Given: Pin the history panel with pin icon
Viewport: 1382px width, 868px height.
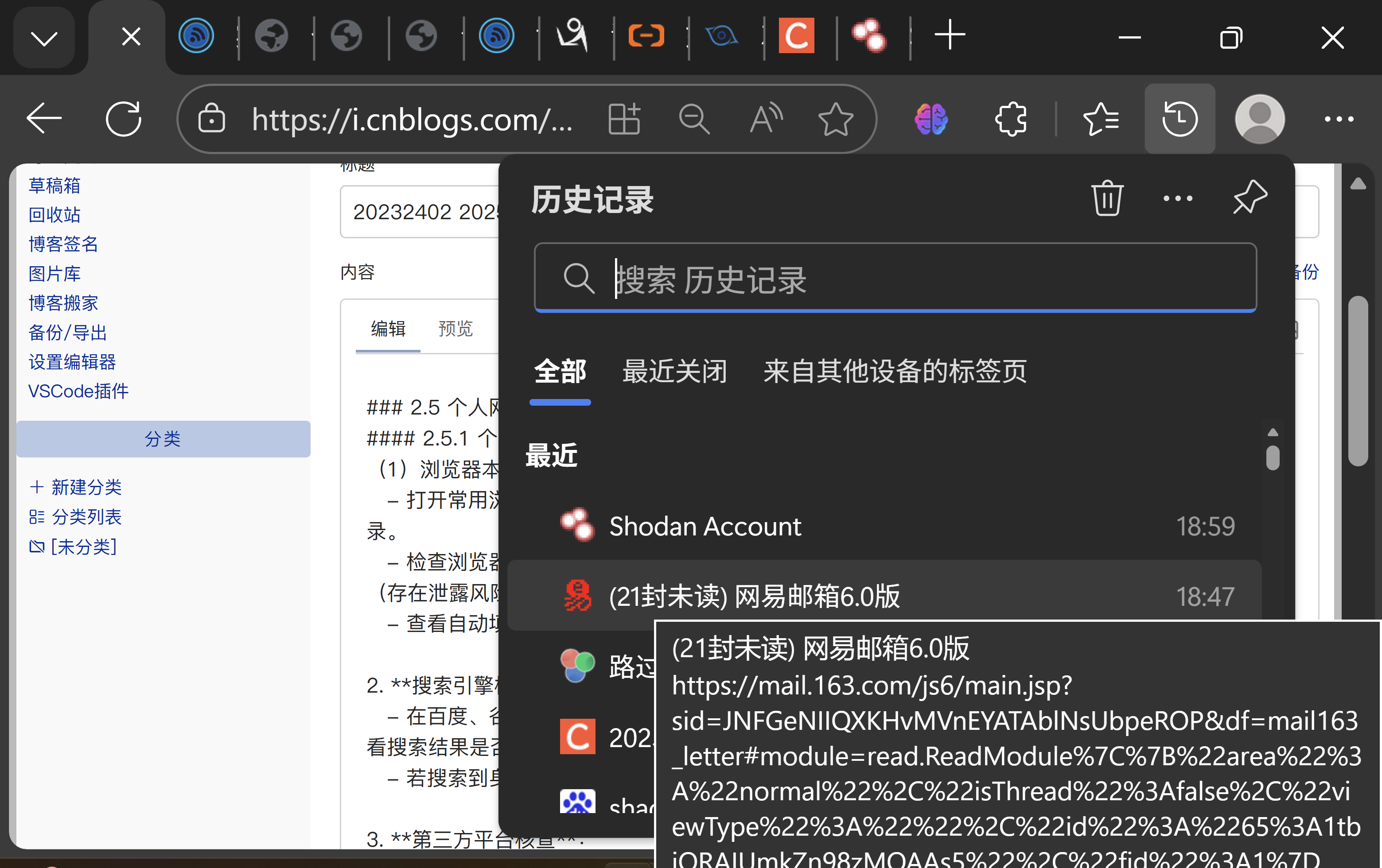Looking at the screenshot, I should pos(1250,198).
